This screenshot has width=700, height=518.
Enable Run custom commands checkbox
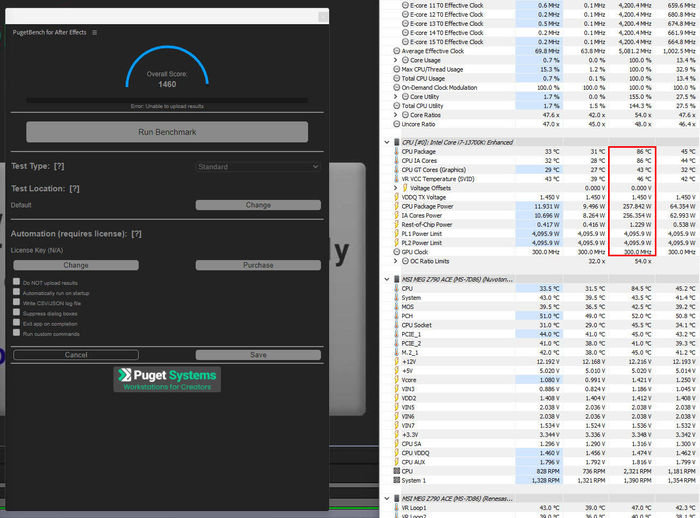pos(17,333)
